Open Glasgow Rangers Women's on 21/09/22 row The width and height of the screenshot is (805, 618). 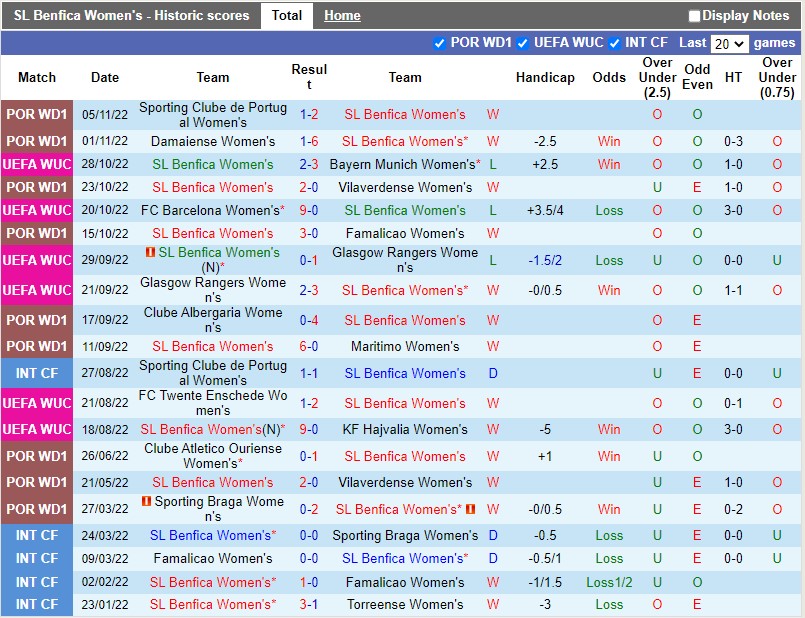[x=213, y=290]
